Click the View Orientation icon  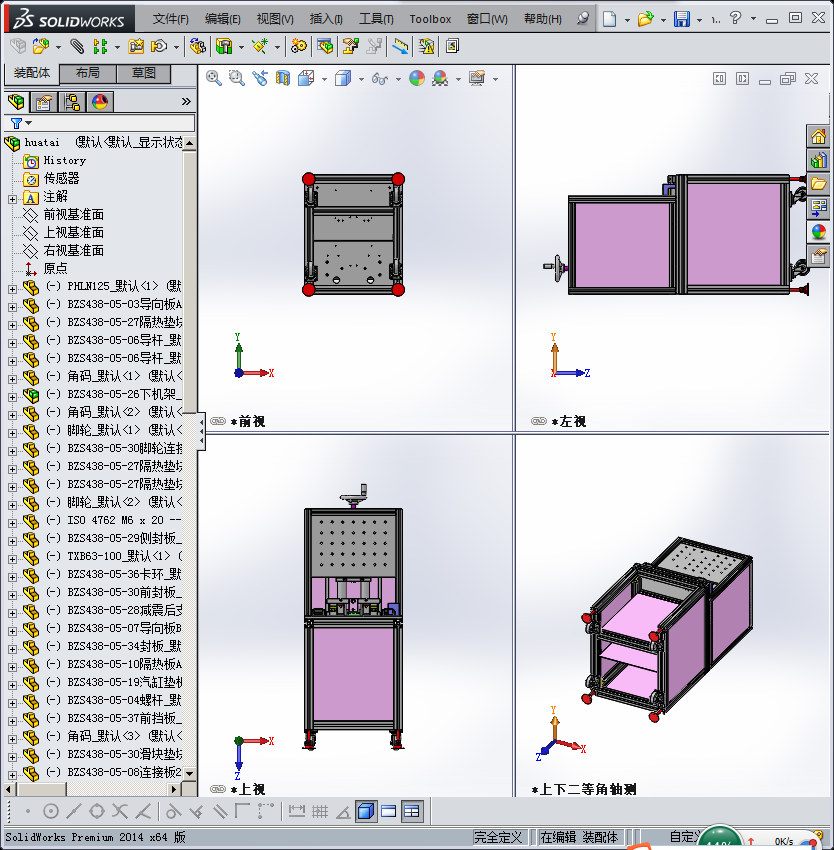pyautogui.click(x=306, y=79)
